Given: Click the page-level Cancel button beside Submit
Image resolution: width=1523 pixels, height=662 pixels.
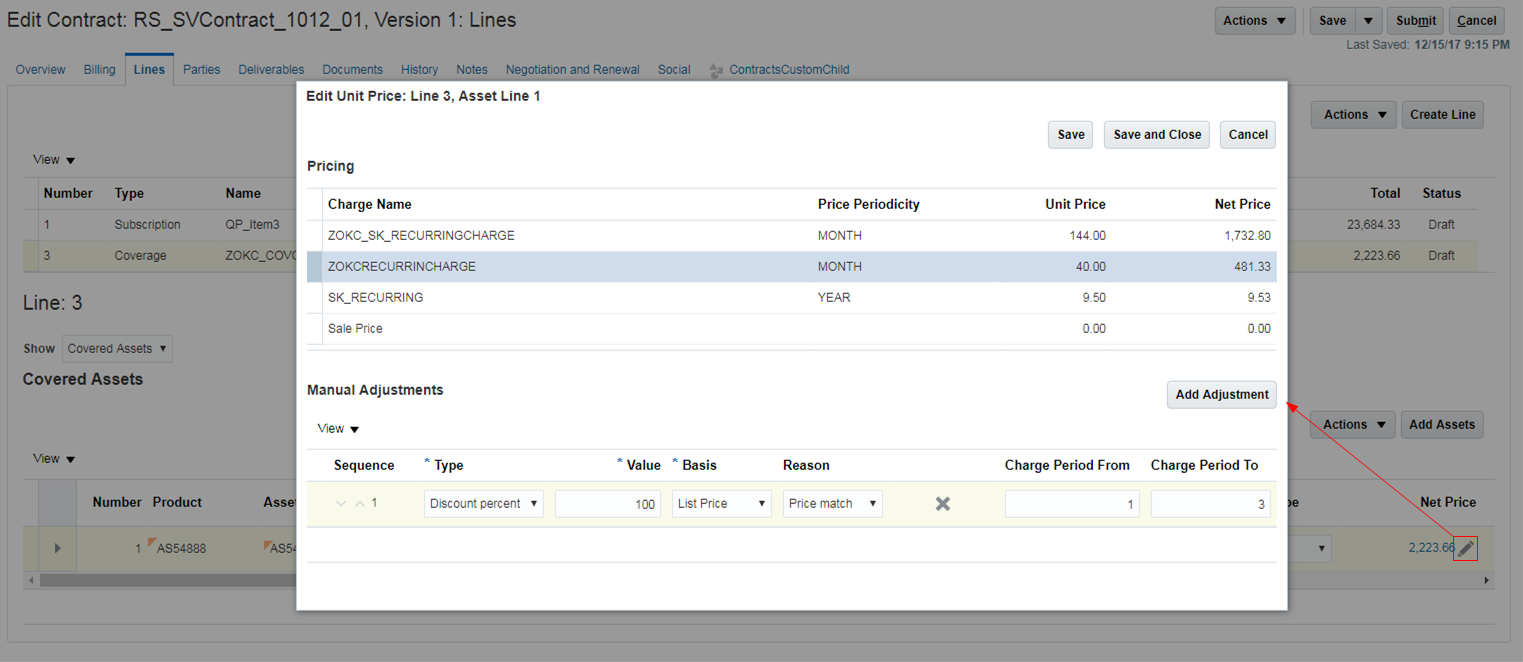Looking at the screenshot, I should coord(1477,21).
